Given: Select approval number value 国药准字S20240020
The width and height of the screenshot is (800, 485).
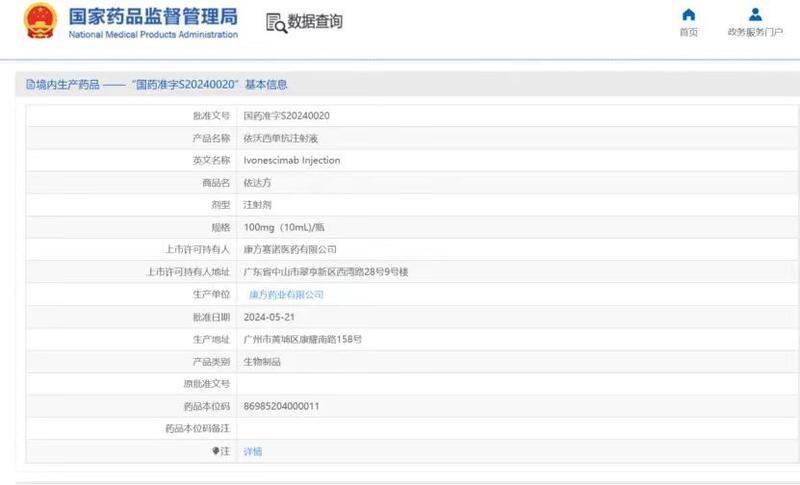Looking at the screenshot, I should [x=286, y=116].
